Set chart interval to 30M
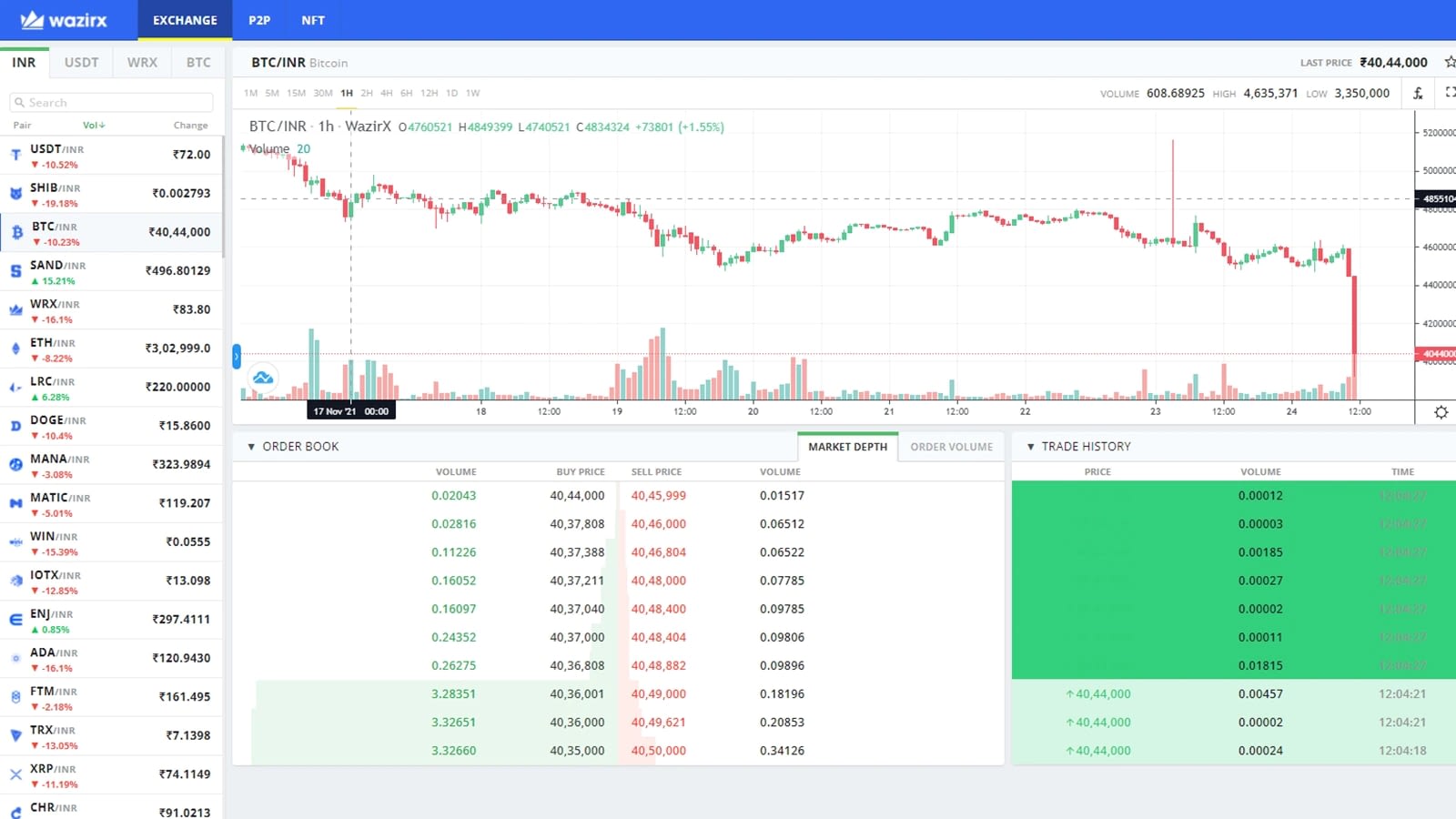 (323, 93)
